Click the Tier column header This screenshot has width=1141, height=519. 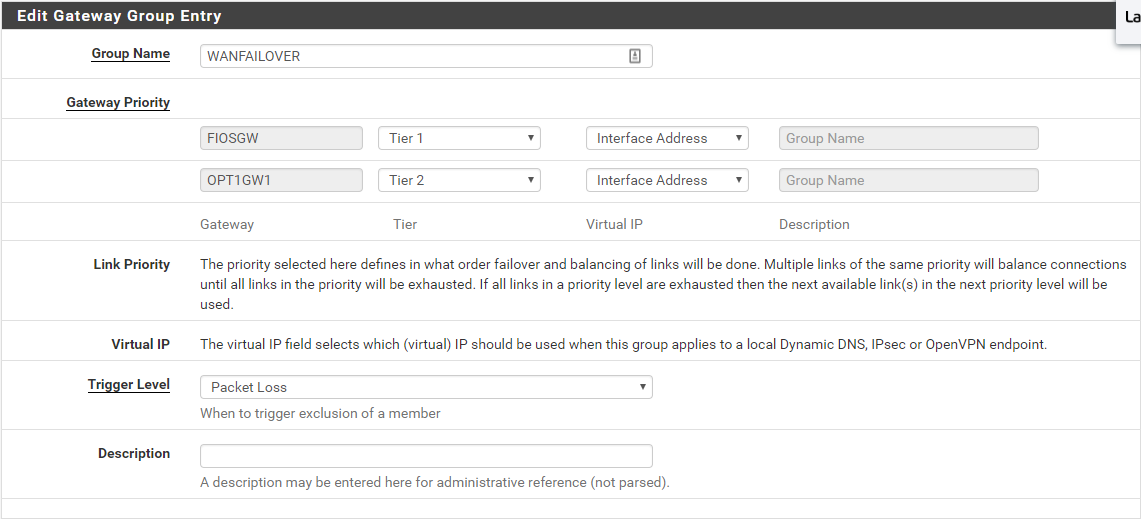coord(405,224)
